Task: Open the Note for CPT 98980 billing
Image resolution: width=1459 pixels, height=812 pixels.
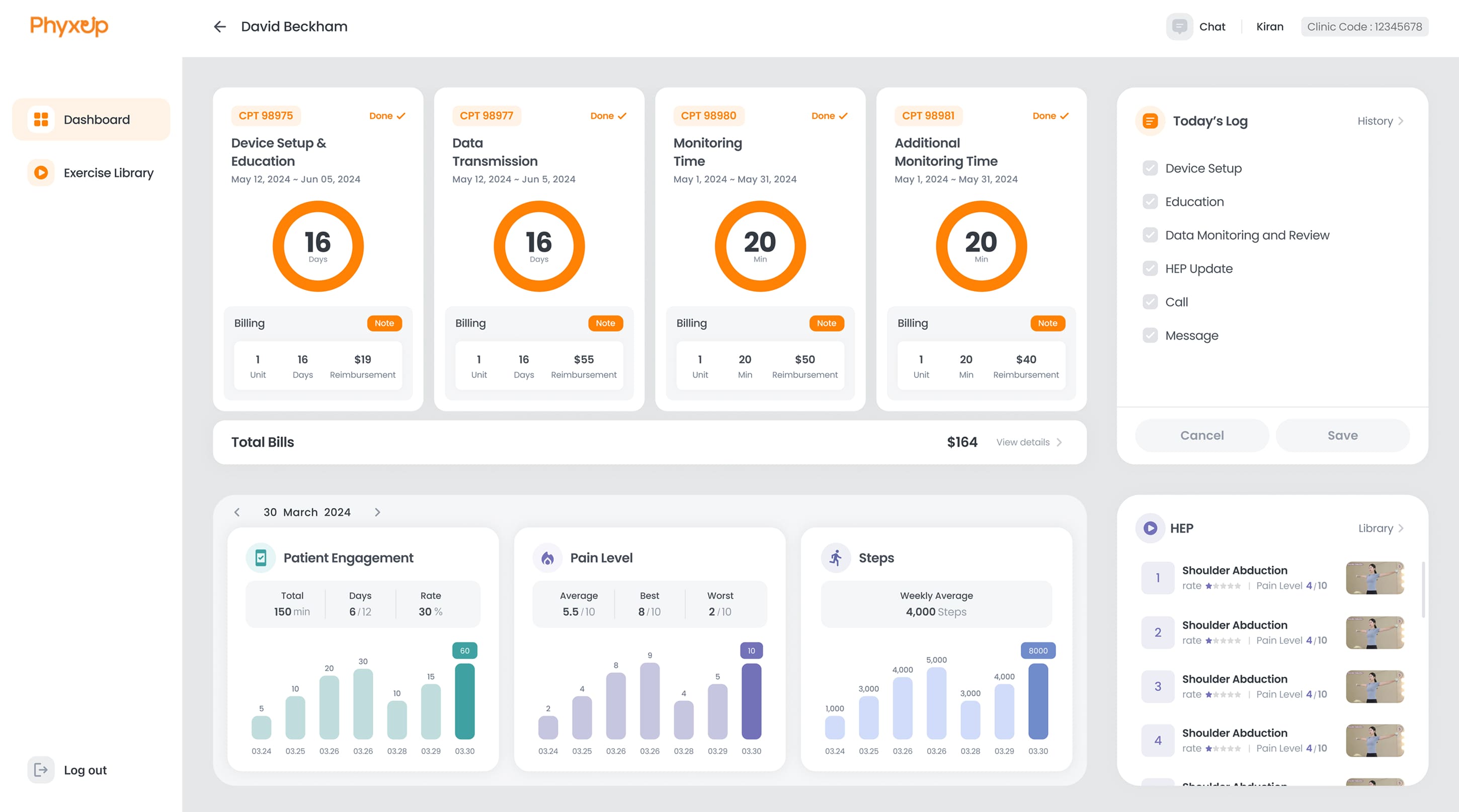Action: (827, 323)
